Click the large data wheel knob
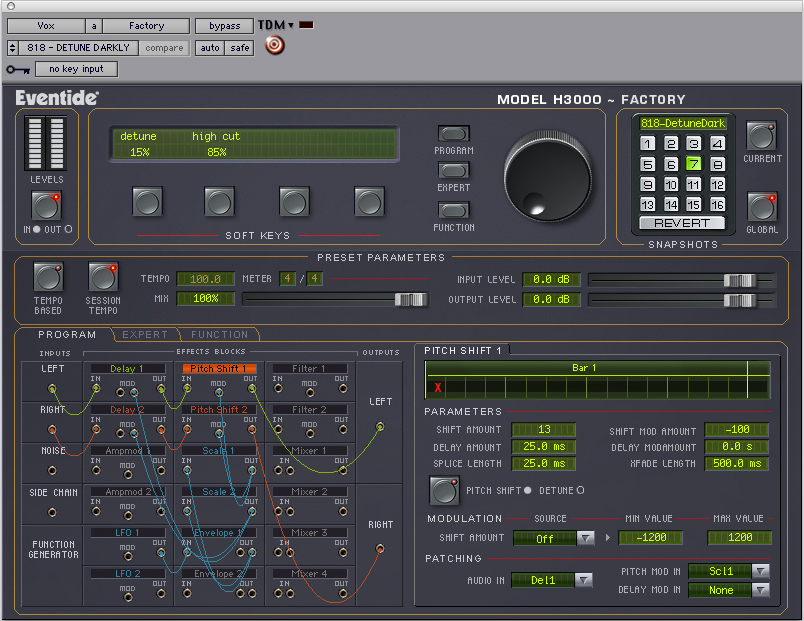The image size is (804, 621). (x=548, y=176)
